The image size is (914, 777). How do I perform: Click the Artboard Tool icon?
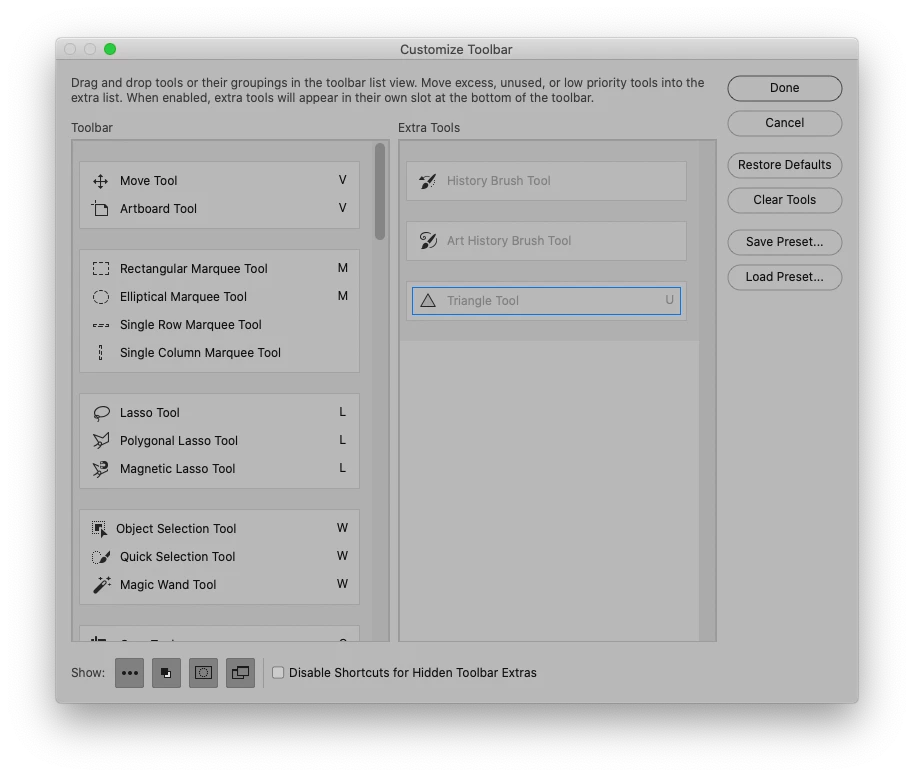[100, 209]
